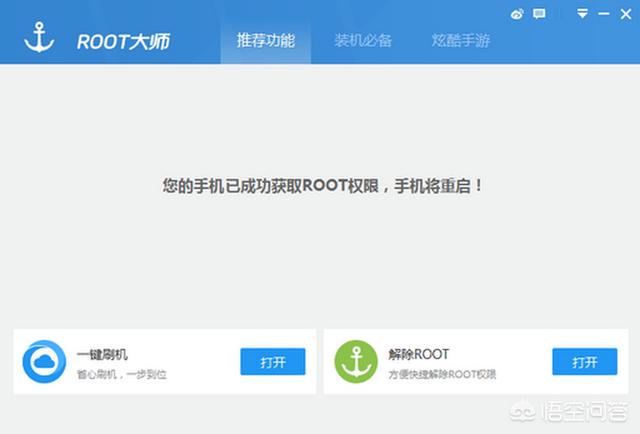This screenshot has width=640, height=434.
Task: Click the 省心刷机，一步到位 description
Action: click(122, 374)
